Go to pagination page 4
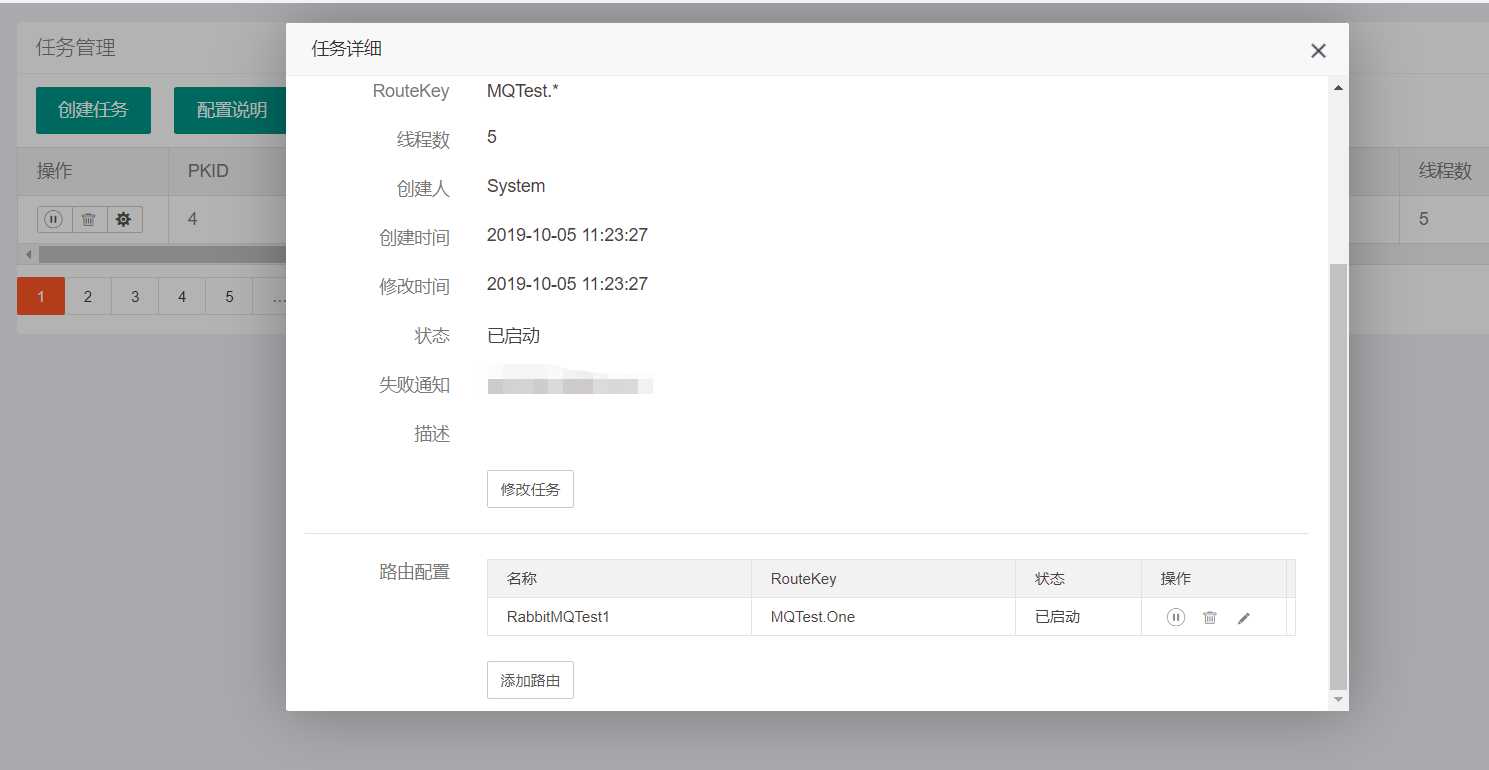The width and height of the screenshot is (1489, 770). pyautogui.click(x=182, y=296)
